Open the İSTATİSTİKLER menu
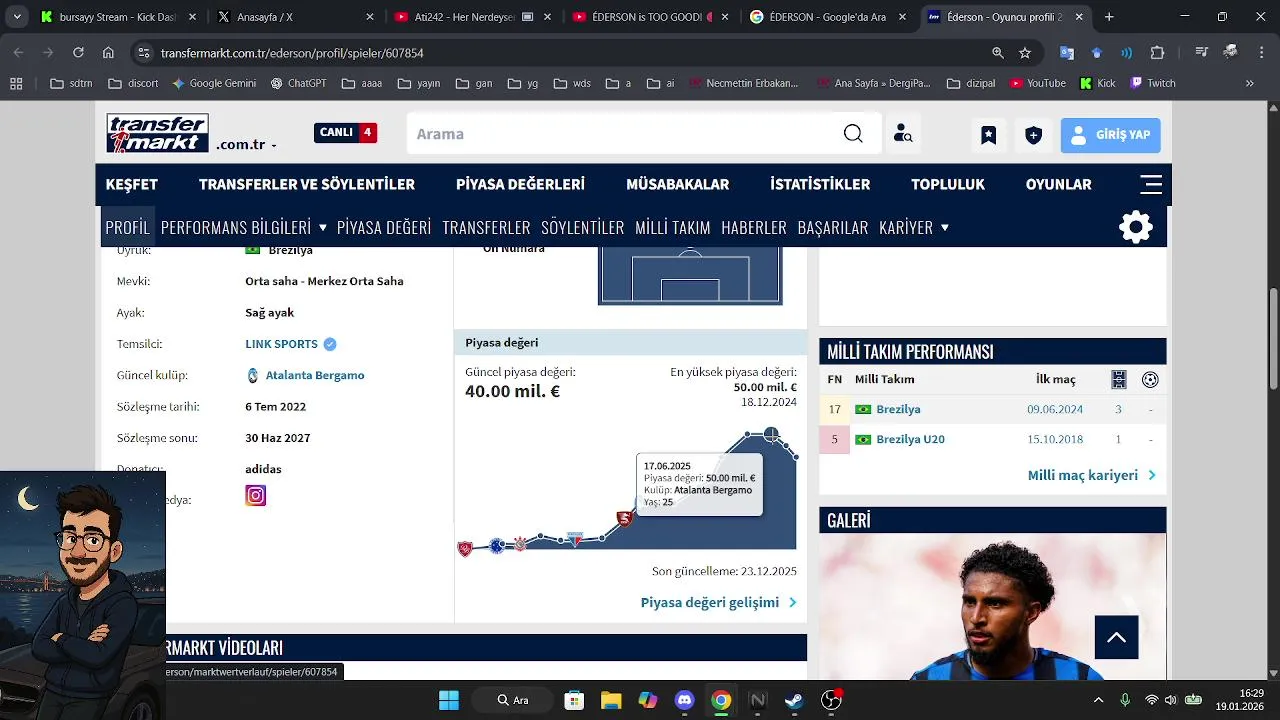1280x720 pixels. point(820,184)
